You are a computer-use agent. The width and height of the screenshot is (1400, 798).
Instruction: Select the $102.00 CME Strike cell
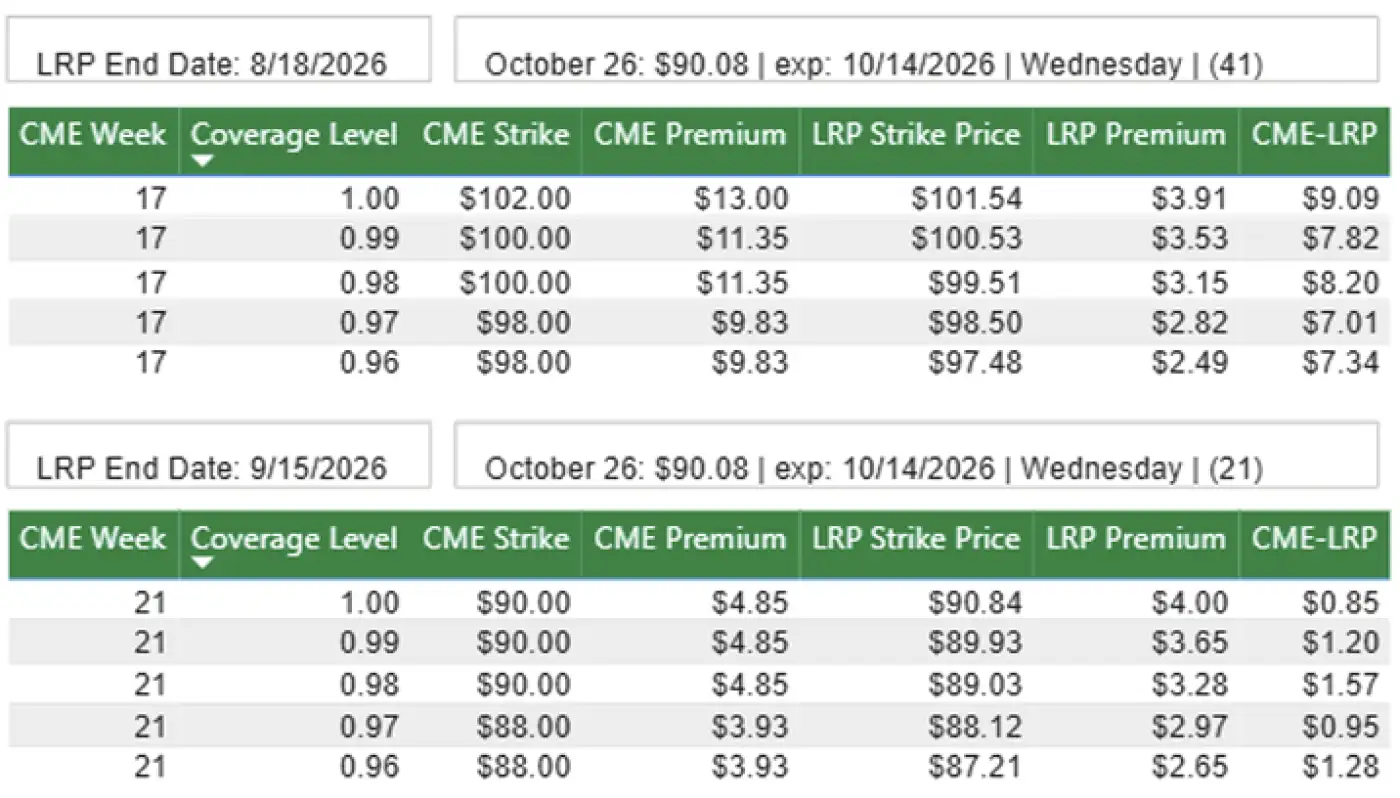click(515, 199)
